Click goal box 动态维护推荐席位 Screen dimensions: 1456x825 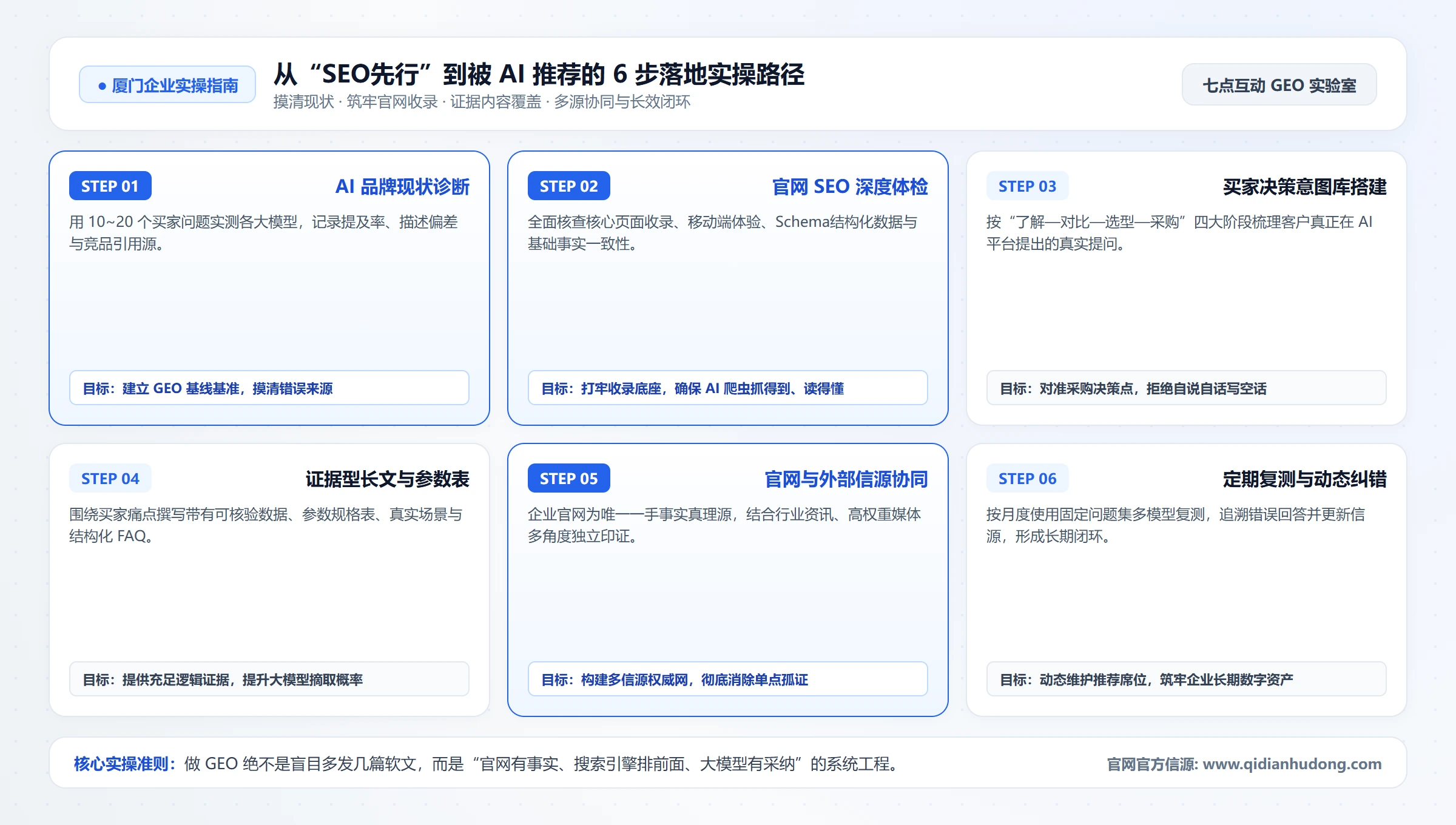pos(1187,679)
